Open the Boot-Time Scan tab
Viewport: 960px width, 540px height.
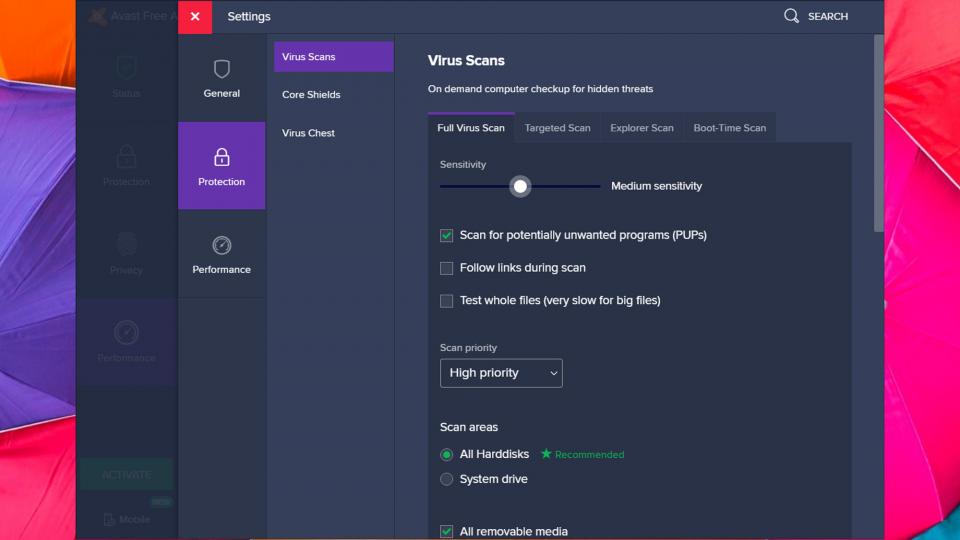pos(729,128)
